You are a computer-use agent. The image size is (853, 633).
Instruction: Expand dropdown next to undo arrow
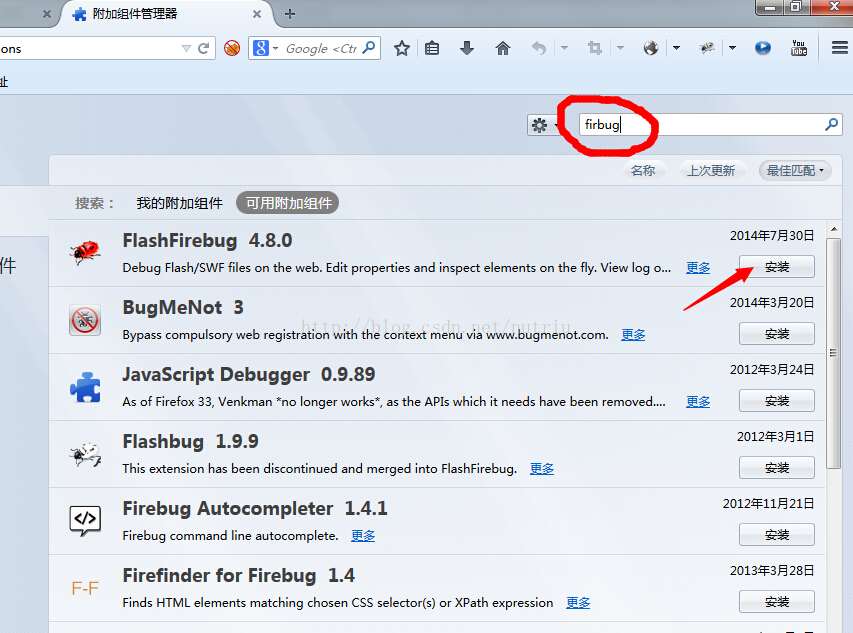pos(564,48)
